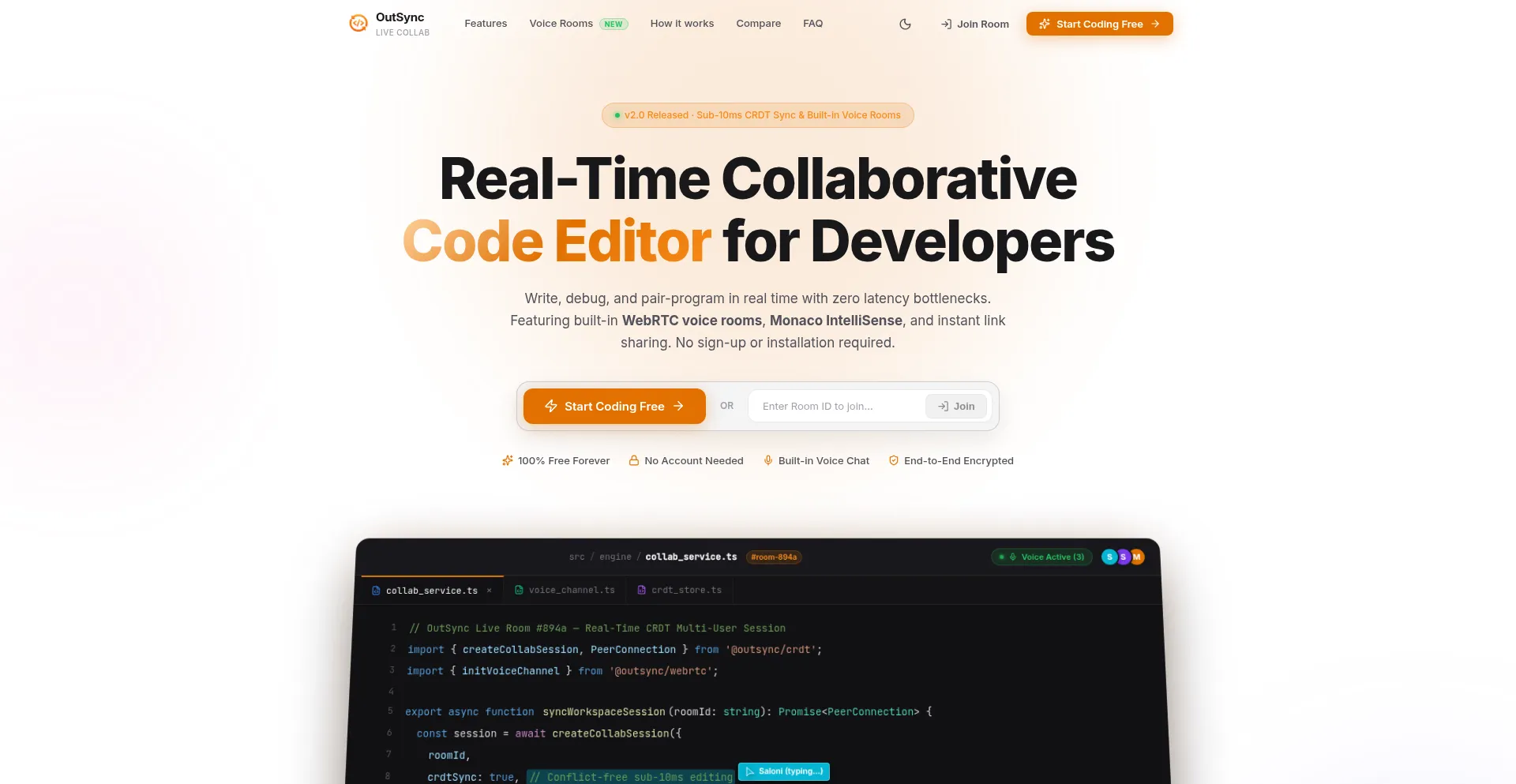Click sparkle icon next to 100% Free Forever
This screenshot has width=1516, height=784.
(x=508, y=460)
